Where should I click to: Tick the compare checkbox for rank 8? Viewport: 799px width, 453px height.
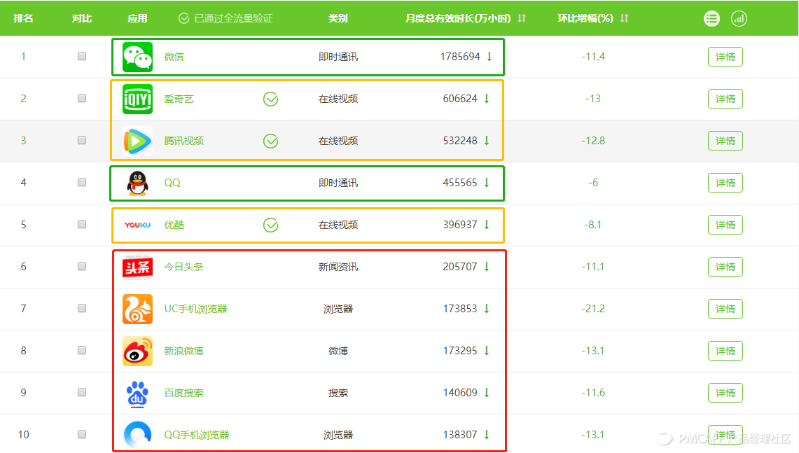[82, 350]
